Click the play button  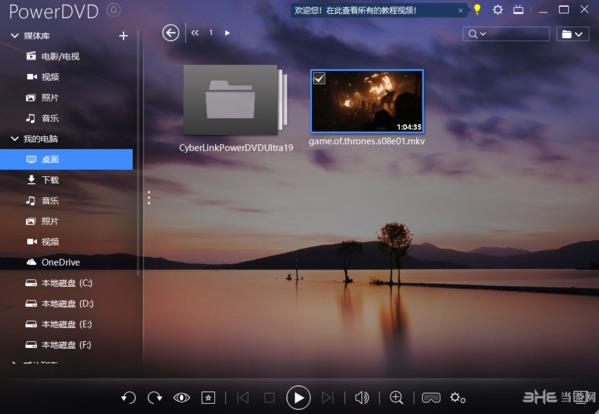pos(298,398)
